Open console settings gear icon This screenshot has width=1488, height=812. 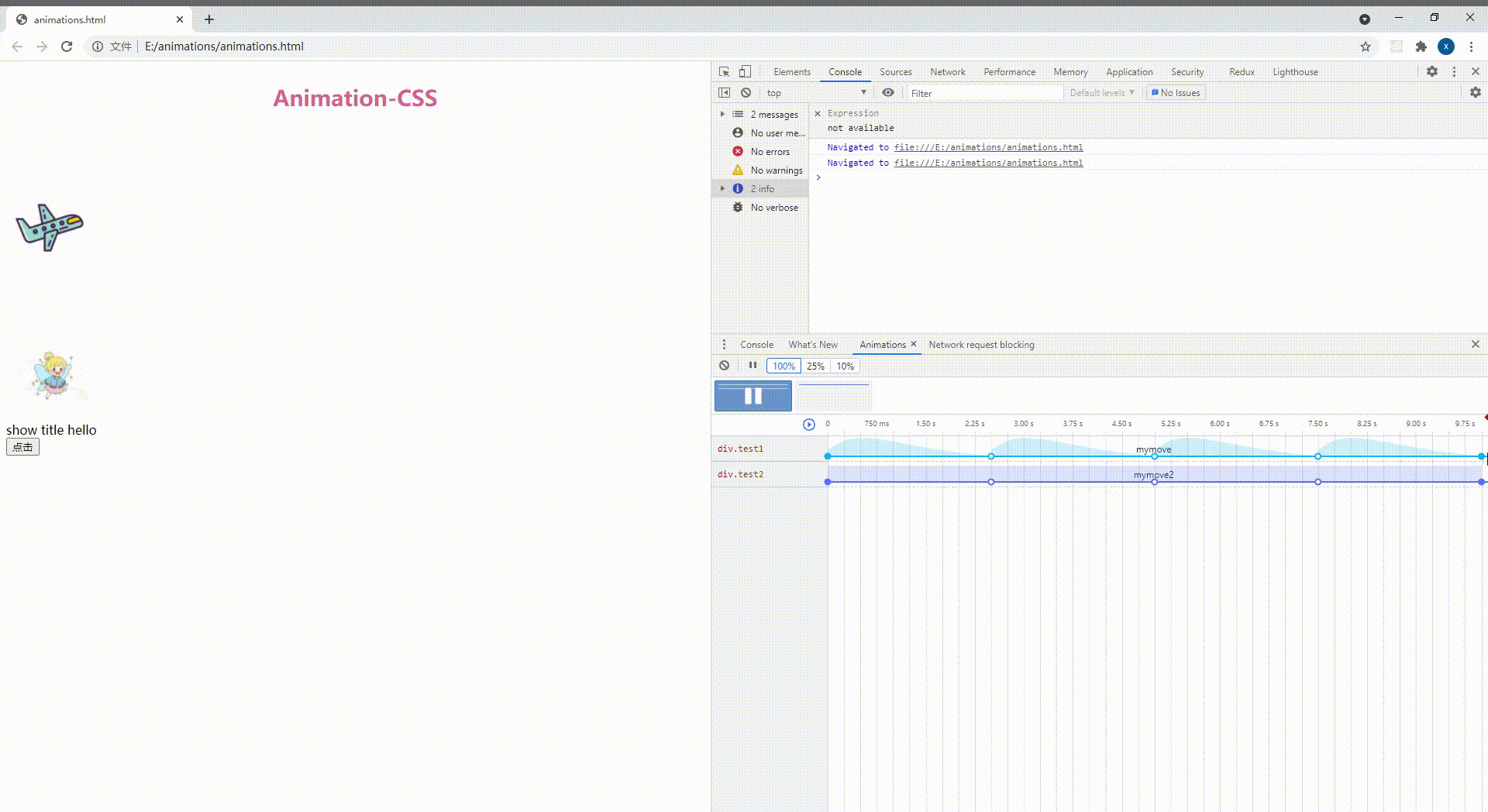coord(1476,92)
